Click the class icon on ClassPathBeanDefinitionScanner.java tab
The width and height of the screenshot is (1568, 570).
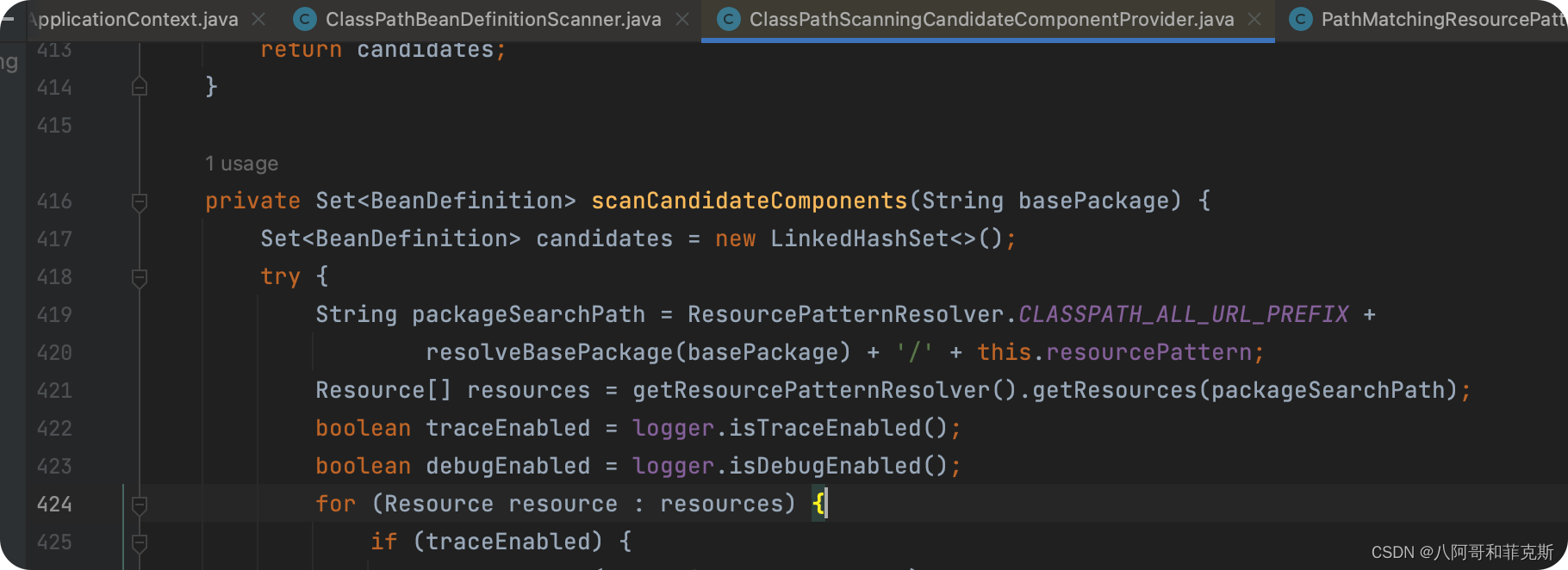pos(304,19)
